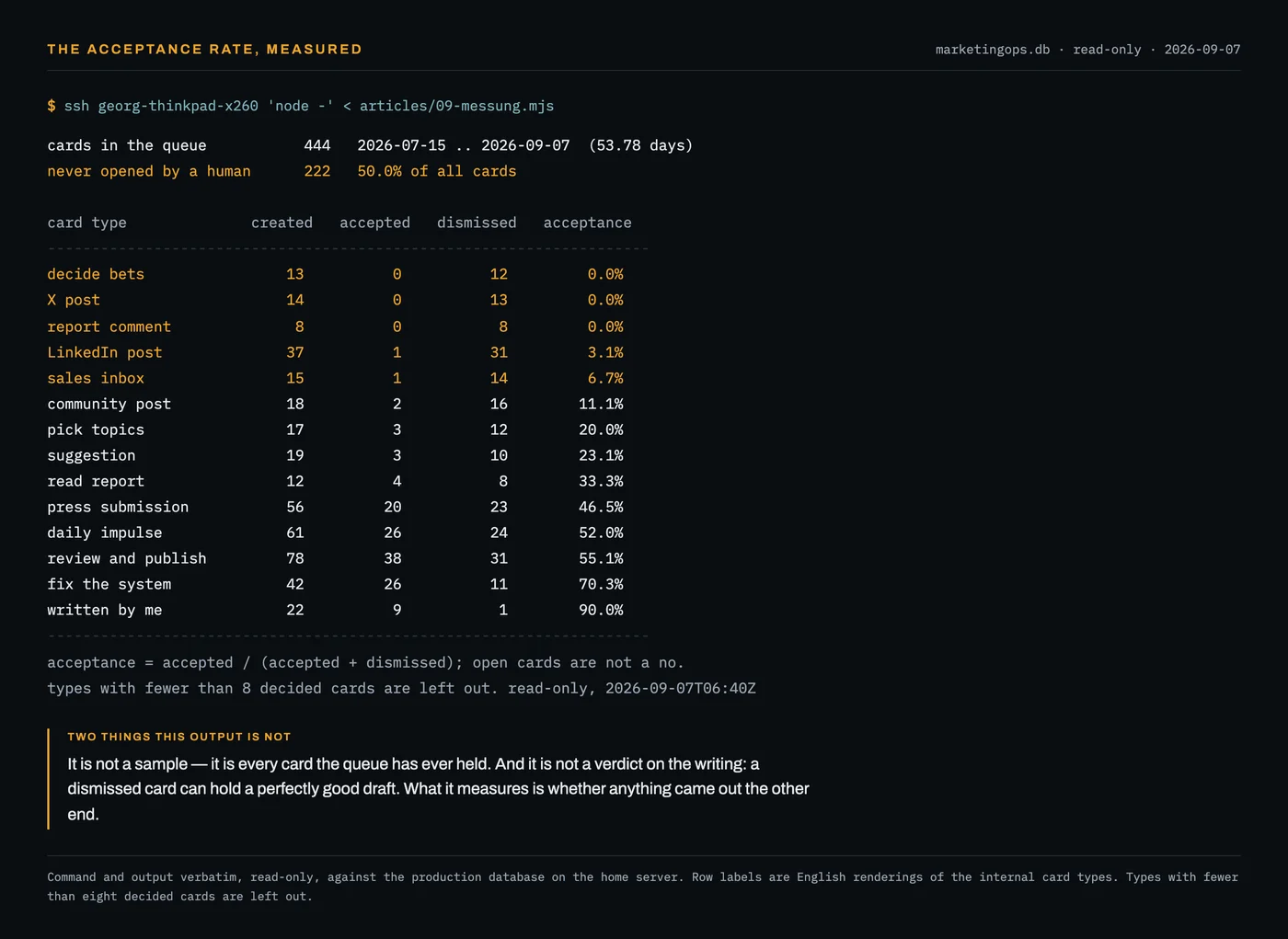Click the formula line starting "acceptance = accepted"

(365, 662)
